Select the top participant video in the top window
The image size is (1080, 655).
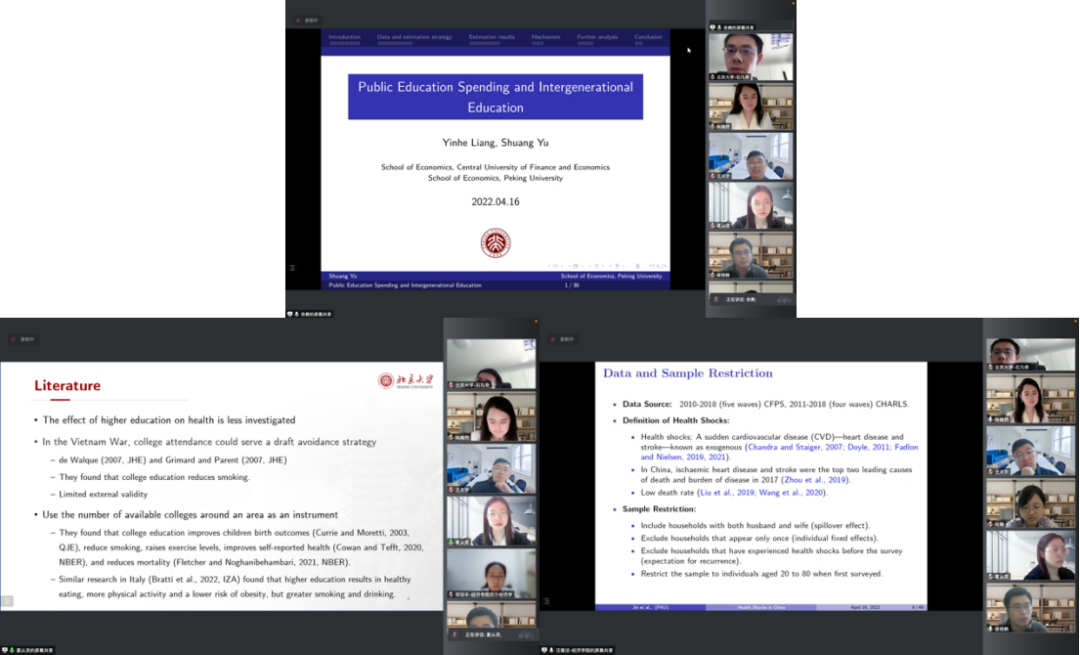[x=750, y=57]
